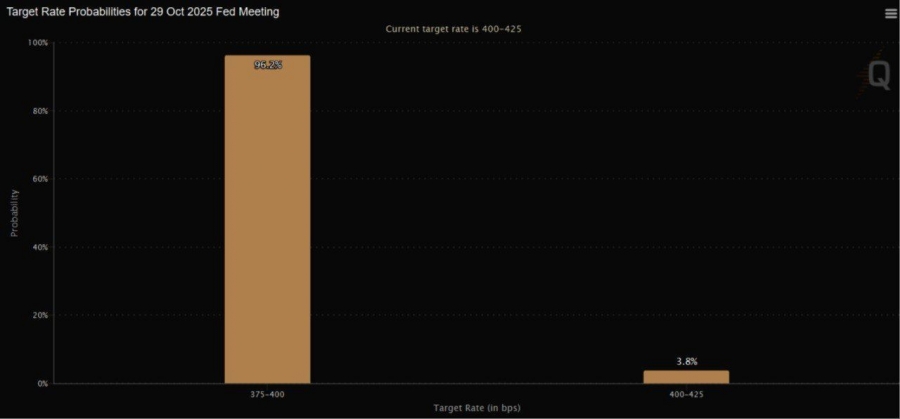
Task: Click the top of the tall orange bar
Action: pos(267,57)
